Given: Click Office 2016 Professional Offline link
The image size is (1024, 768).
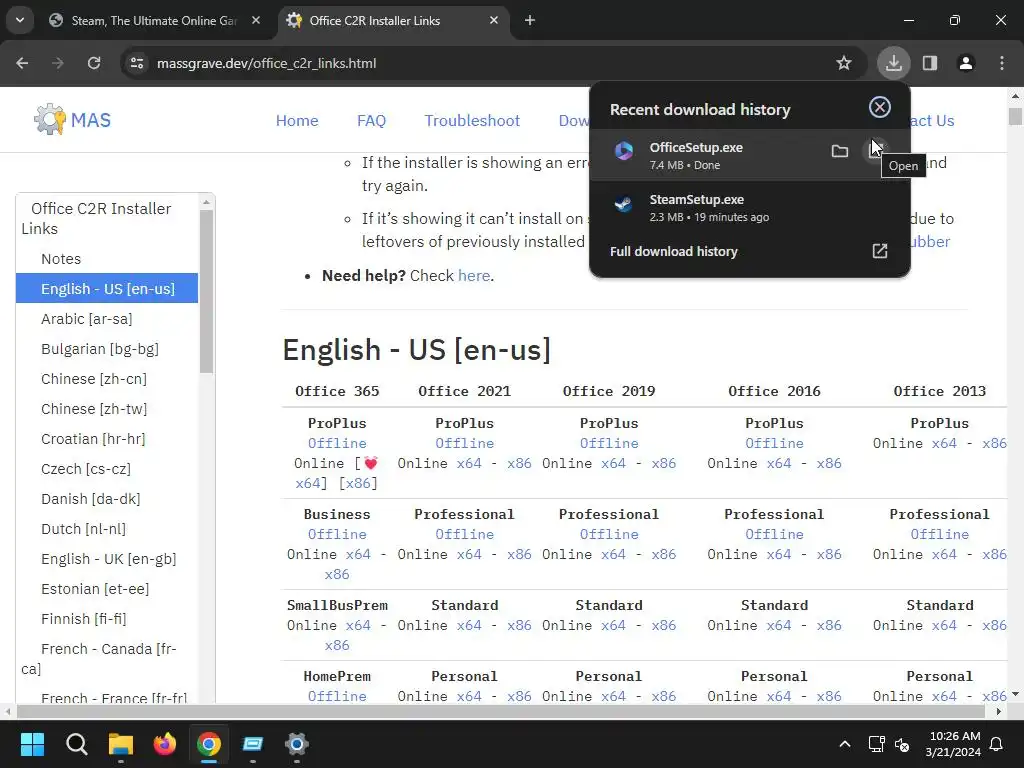Looking at the screenshot, I should [x=774, y=534].
